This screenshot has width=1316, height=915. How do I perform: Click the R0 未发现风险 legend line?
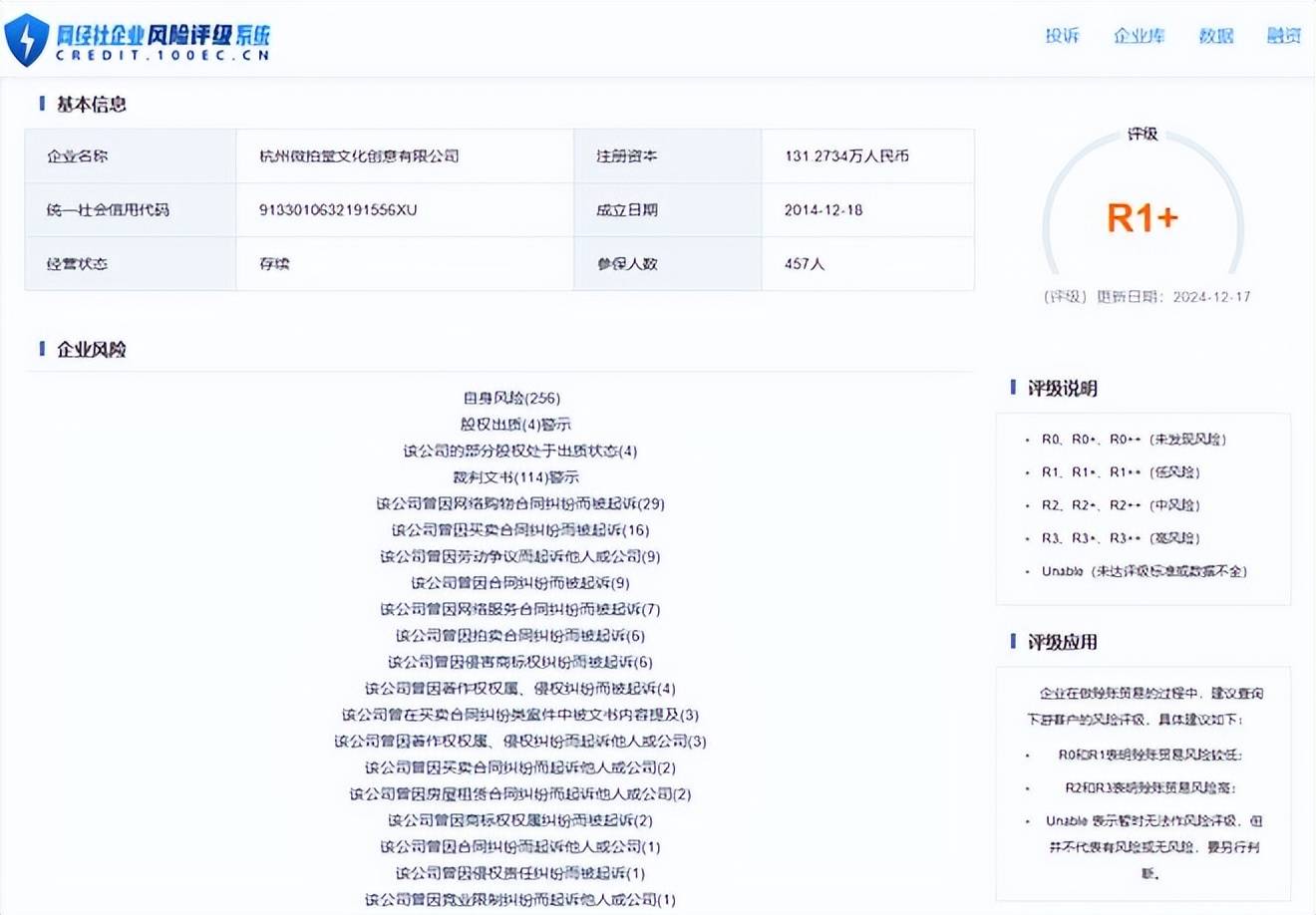tap(1134, 440)
